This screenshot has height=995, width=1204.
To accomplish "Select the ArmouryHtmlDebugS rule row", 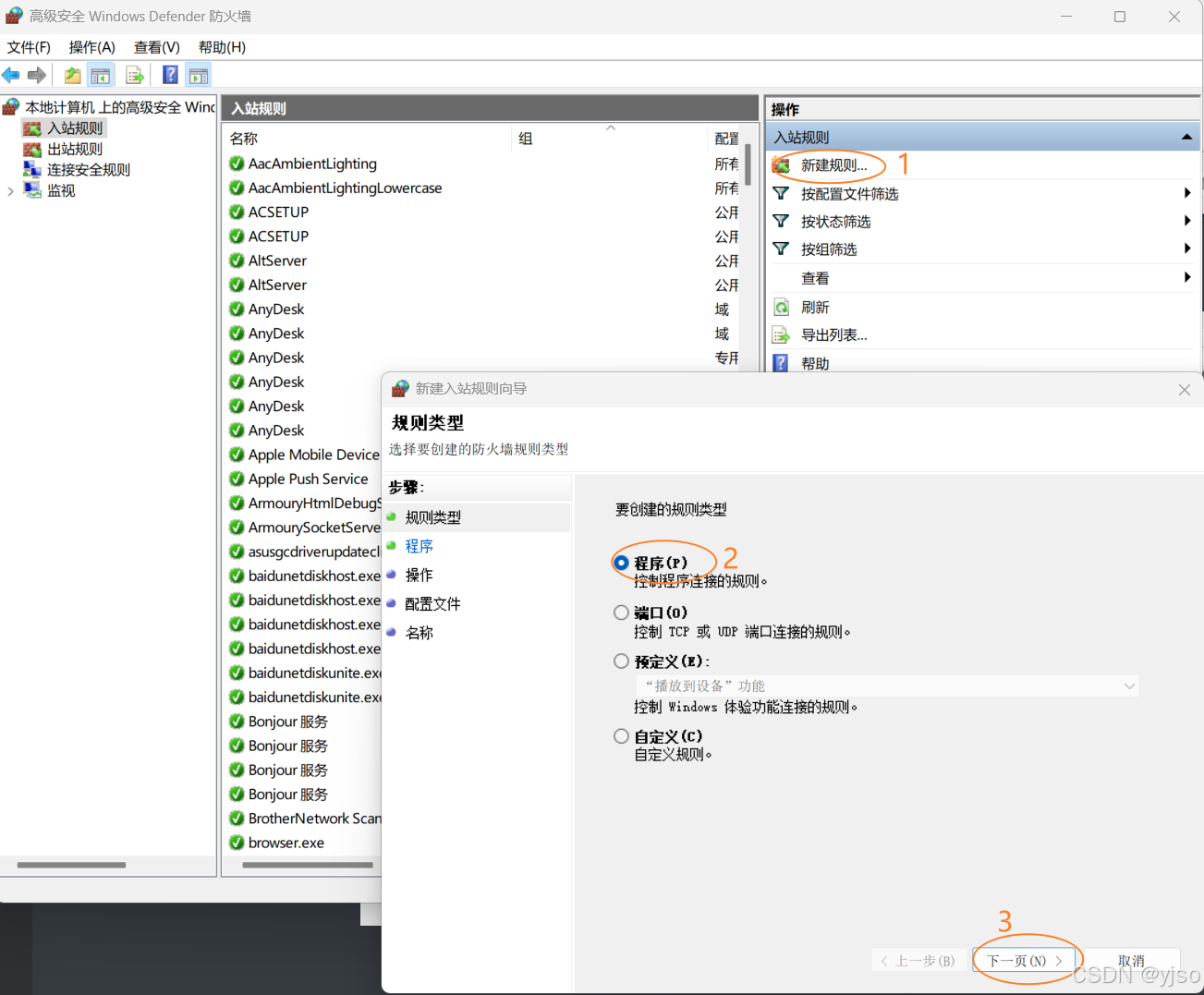I will tap(304, 504).
